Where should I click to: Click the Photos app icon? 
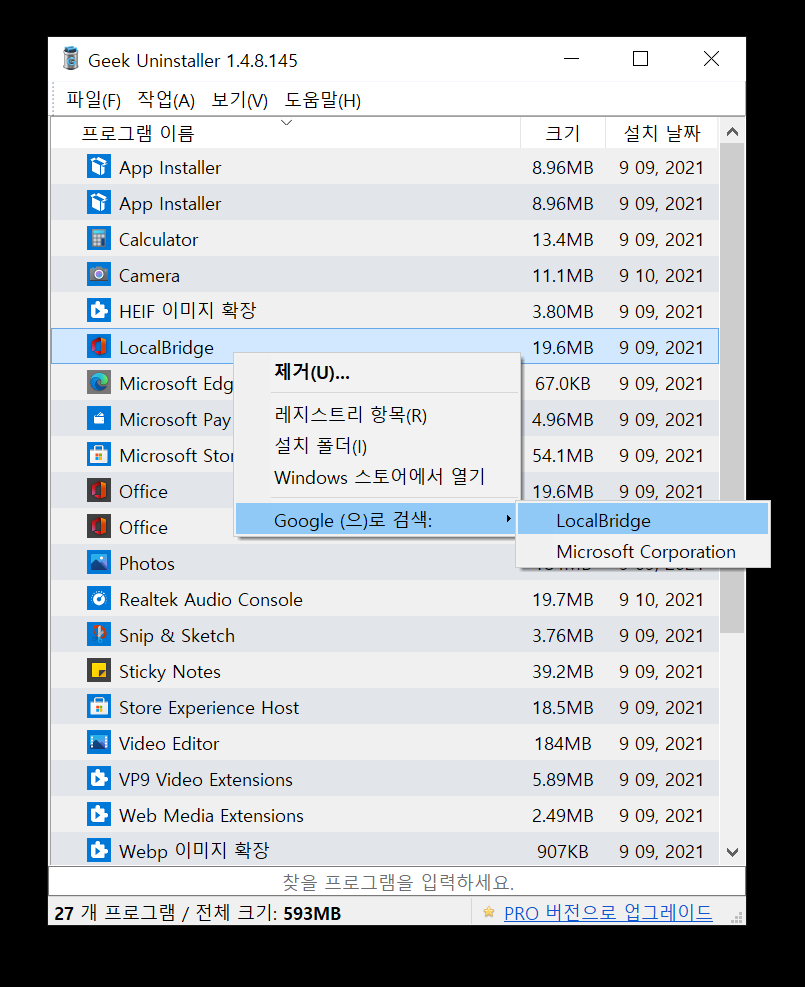click(99, 562)
